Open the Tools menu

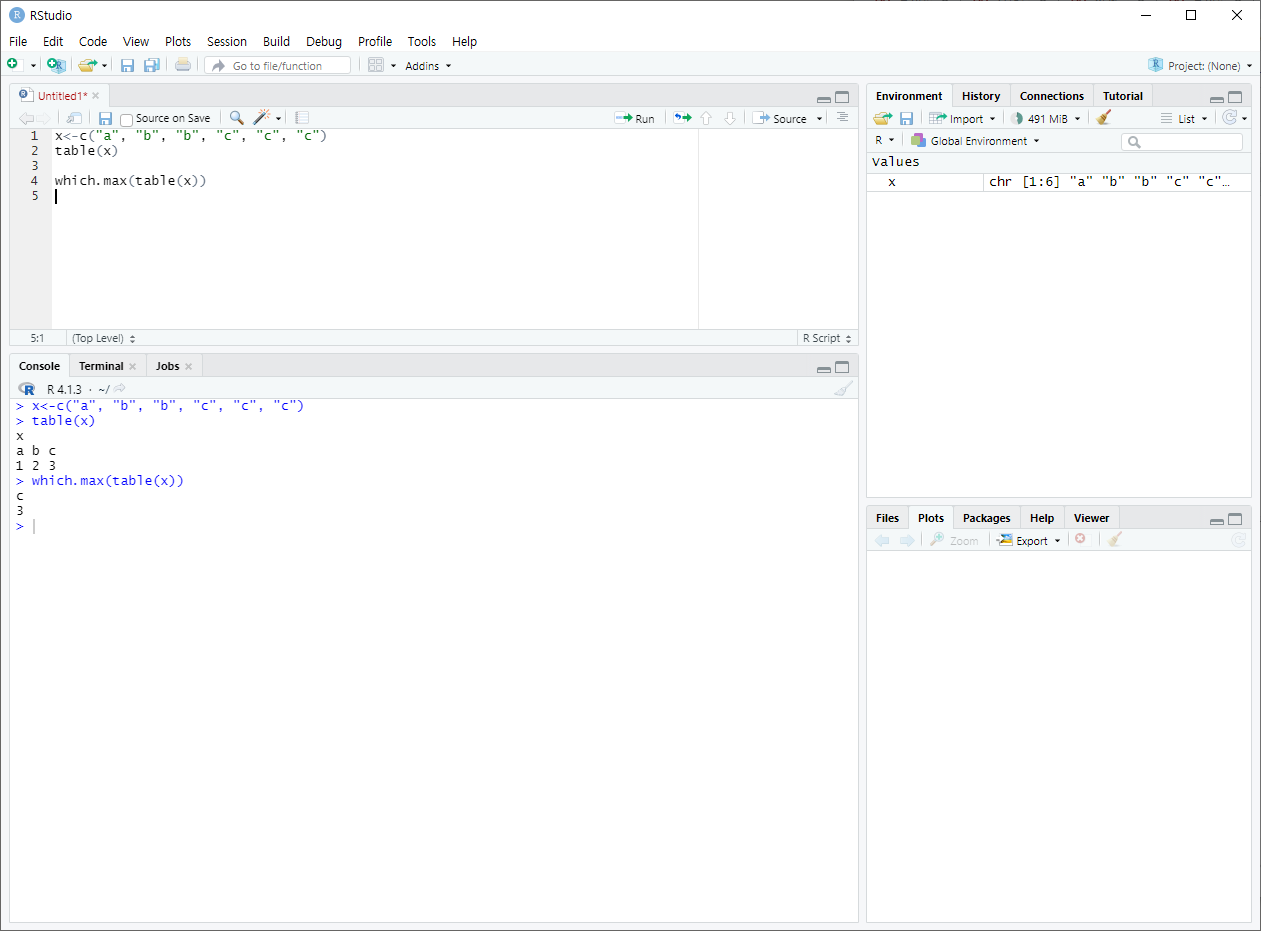[422, 41]
